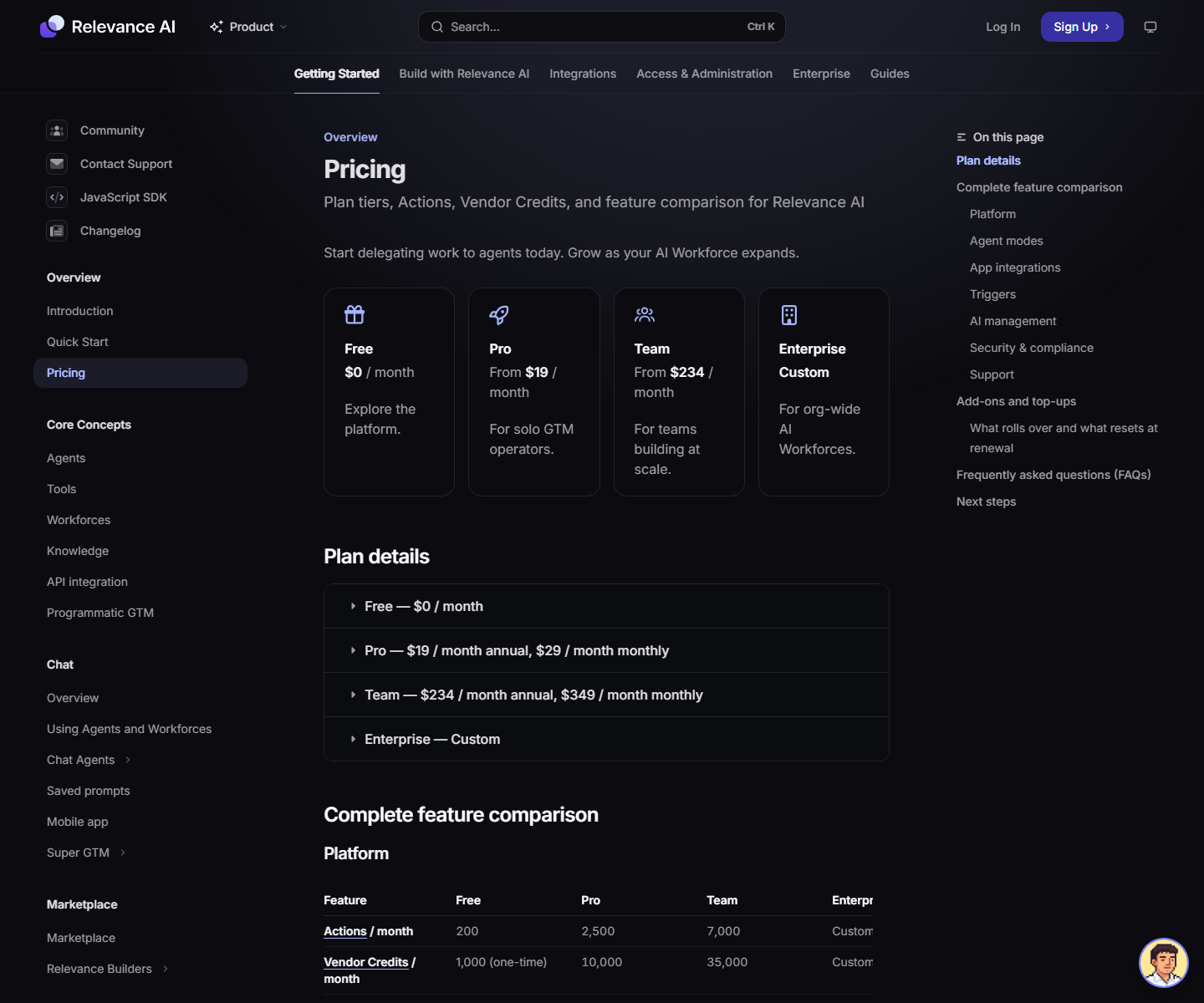The width and height of the screenshot is (1204, 1003).
Task: Click the Sign Up button
Action: [x=1082, y=27]
